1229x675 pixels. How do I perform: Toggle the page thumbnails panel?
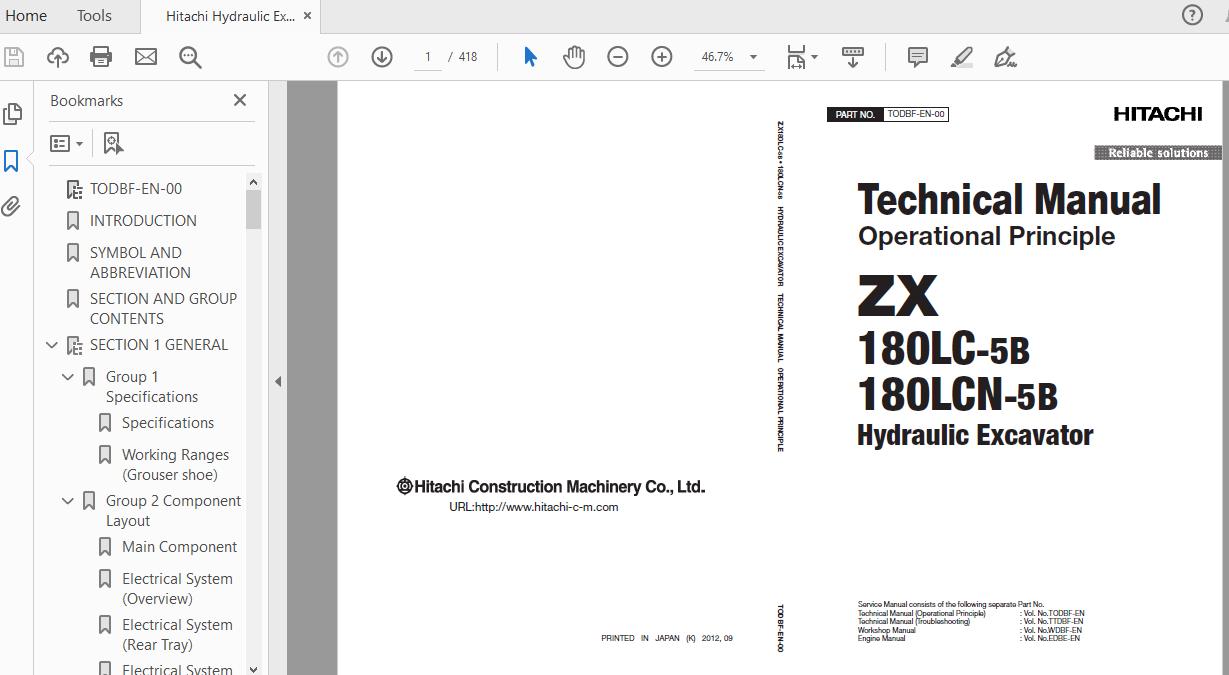click(12, 114)
